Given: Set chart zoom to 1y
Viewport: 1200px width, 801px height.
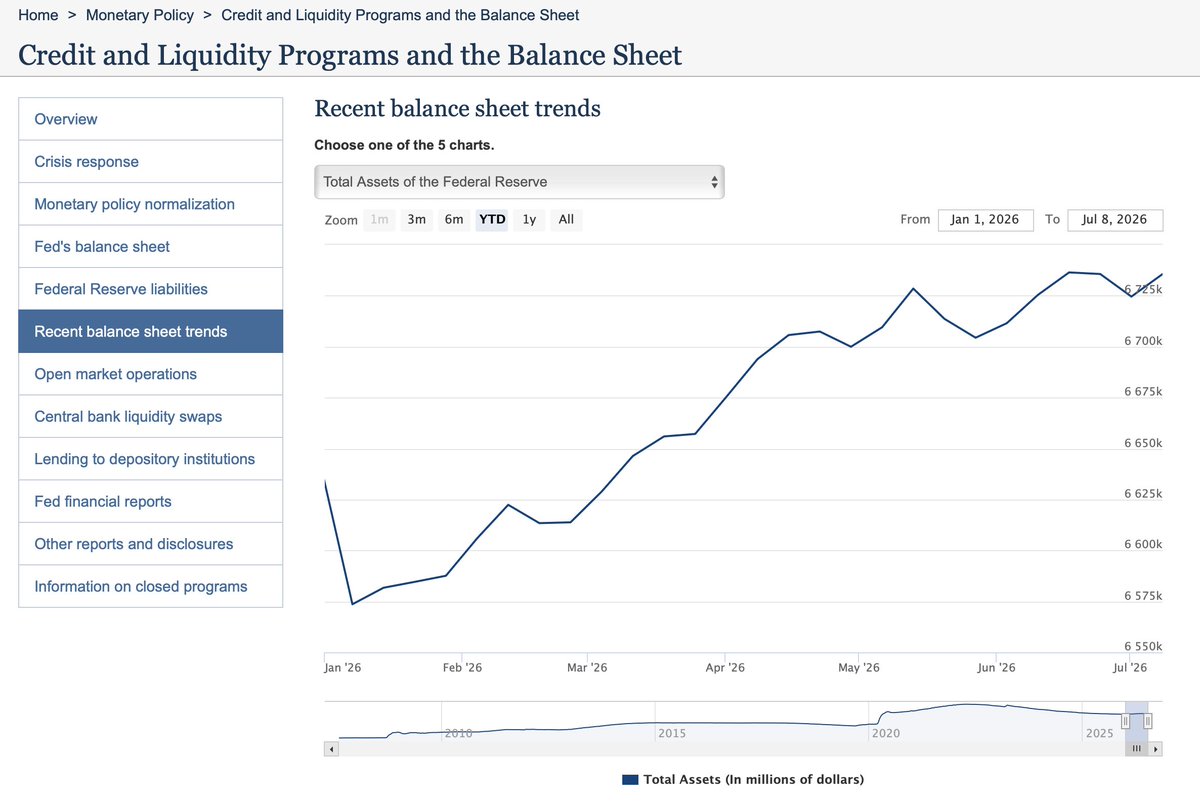Looking at the screenshot, I should click(x=530, y=219).
